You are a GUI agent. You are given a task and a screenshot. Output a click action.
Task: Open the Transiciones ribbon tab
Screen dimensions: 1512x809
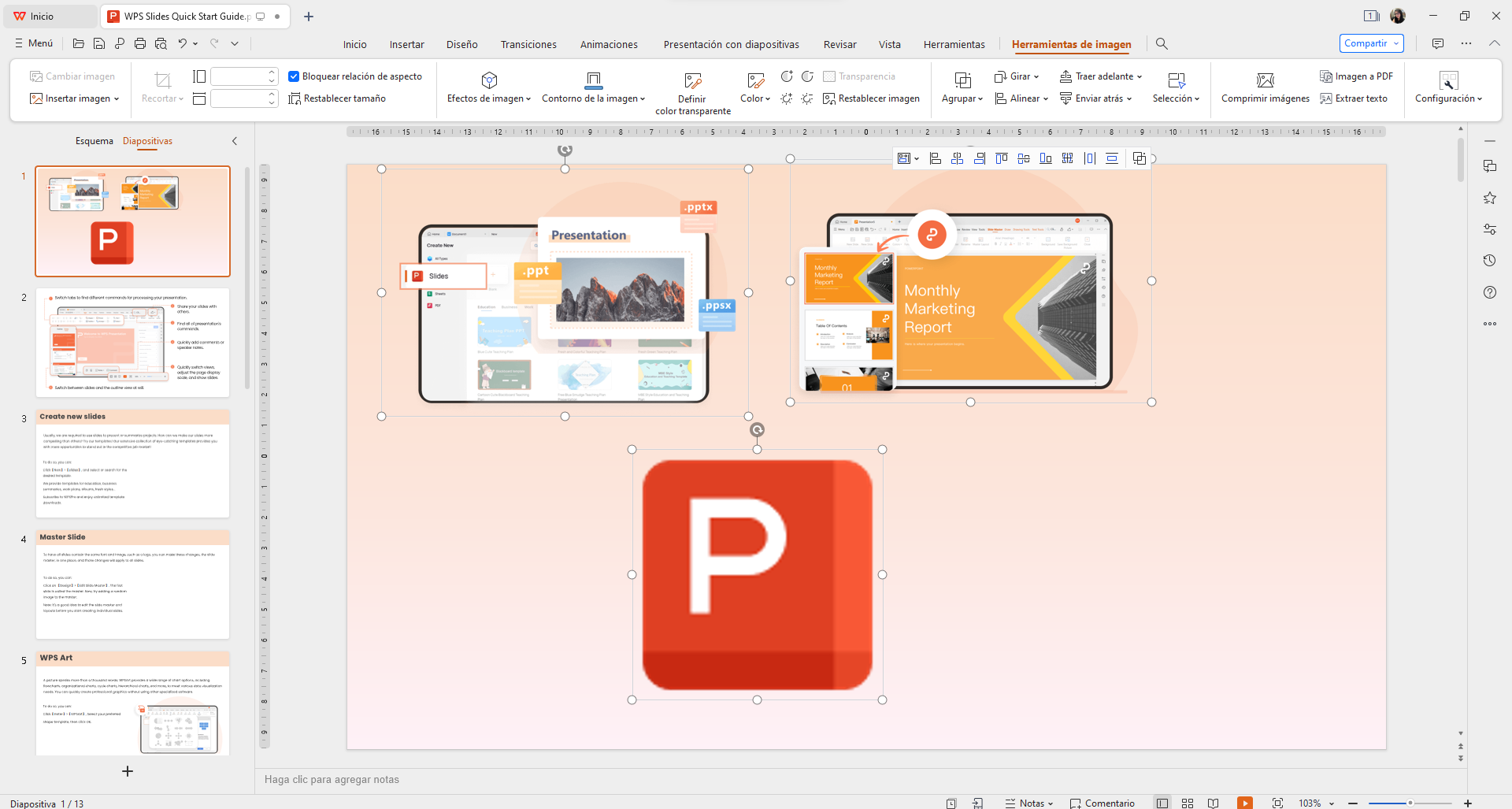click(528, 45)
